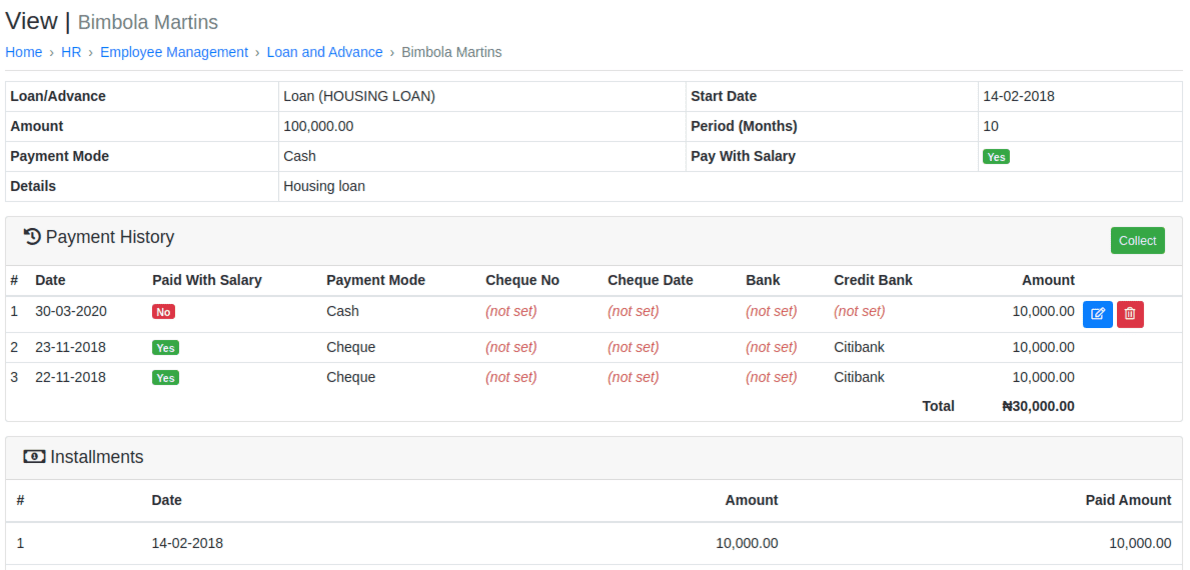Screen dimensions: 1190x570
Task: Click the Credit Bank column header
Action: (873, 280)
